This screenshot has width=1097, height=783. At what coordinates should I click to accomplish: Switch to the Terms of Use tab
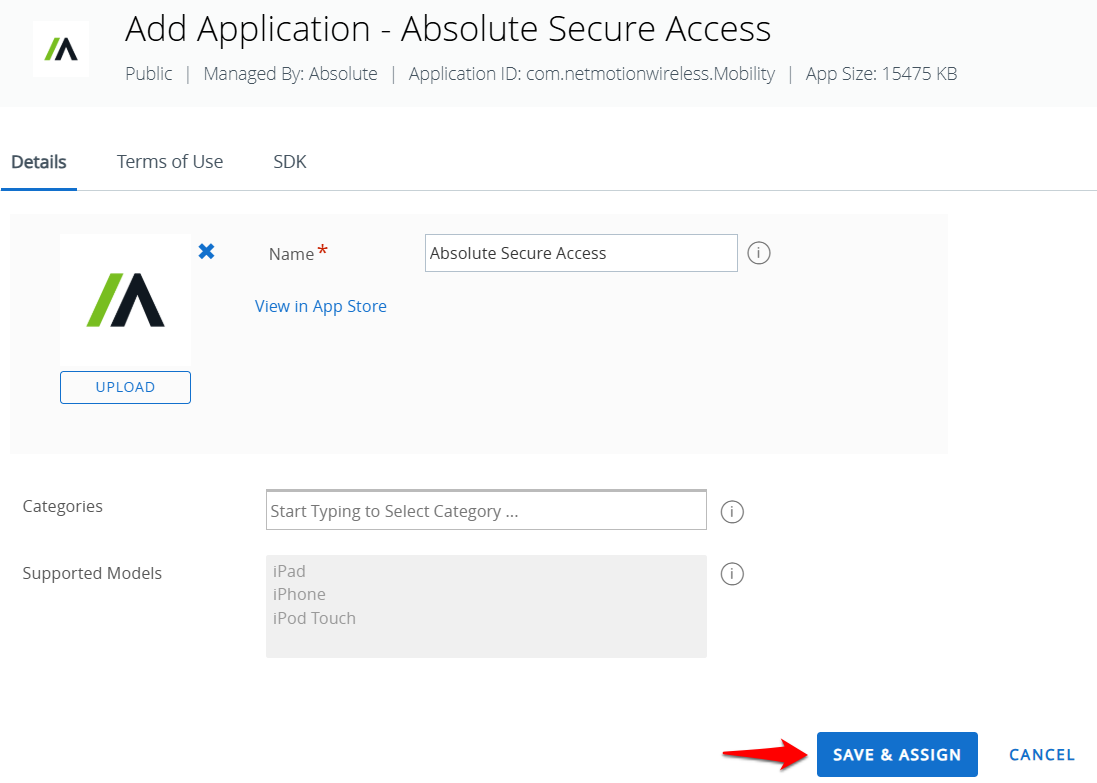169,162
